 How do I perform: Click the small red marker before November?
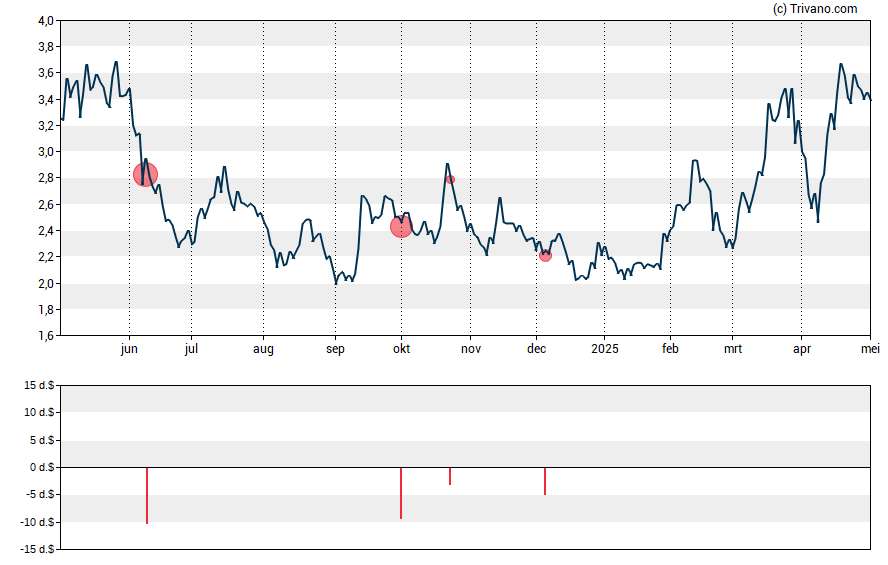(450, 179)
